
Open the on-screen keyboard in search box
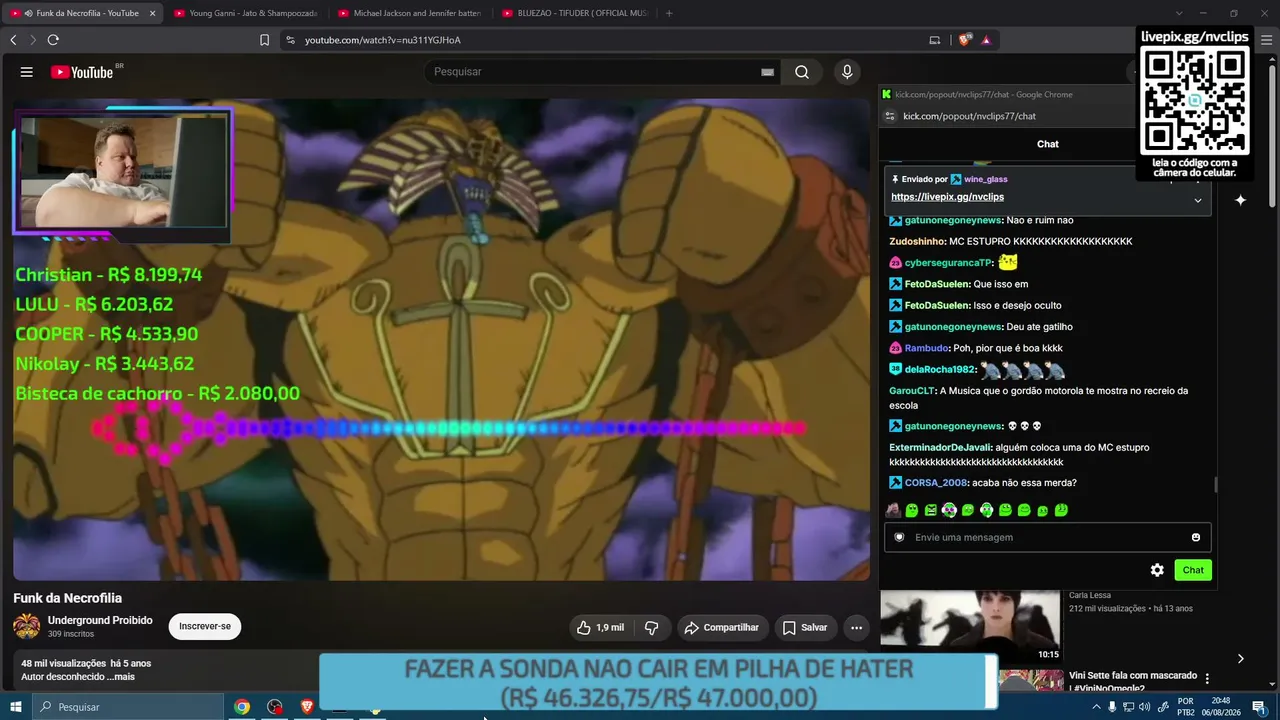[767, 72]
